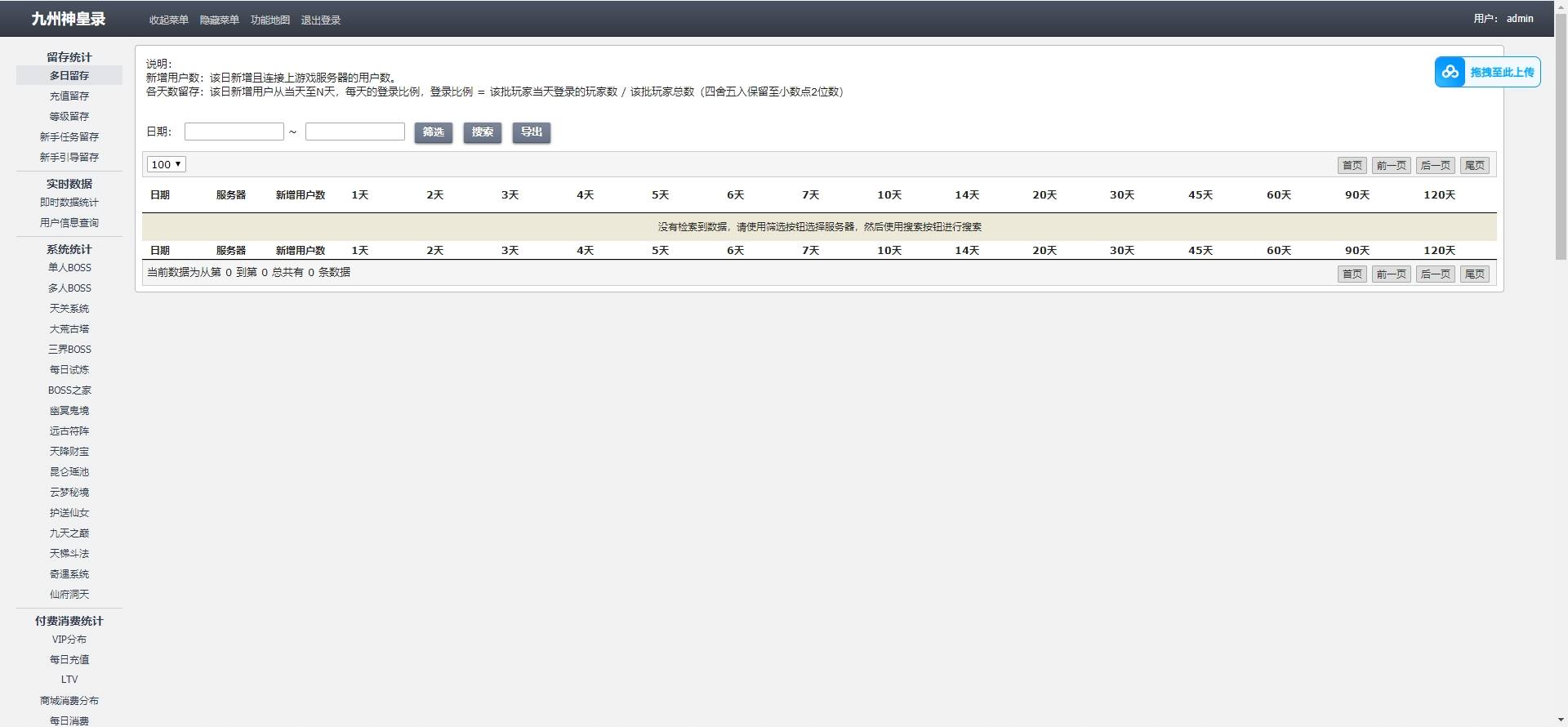Open 充值留存 in the sidebar
The image size is (1568, 727).
coord(69,96)
